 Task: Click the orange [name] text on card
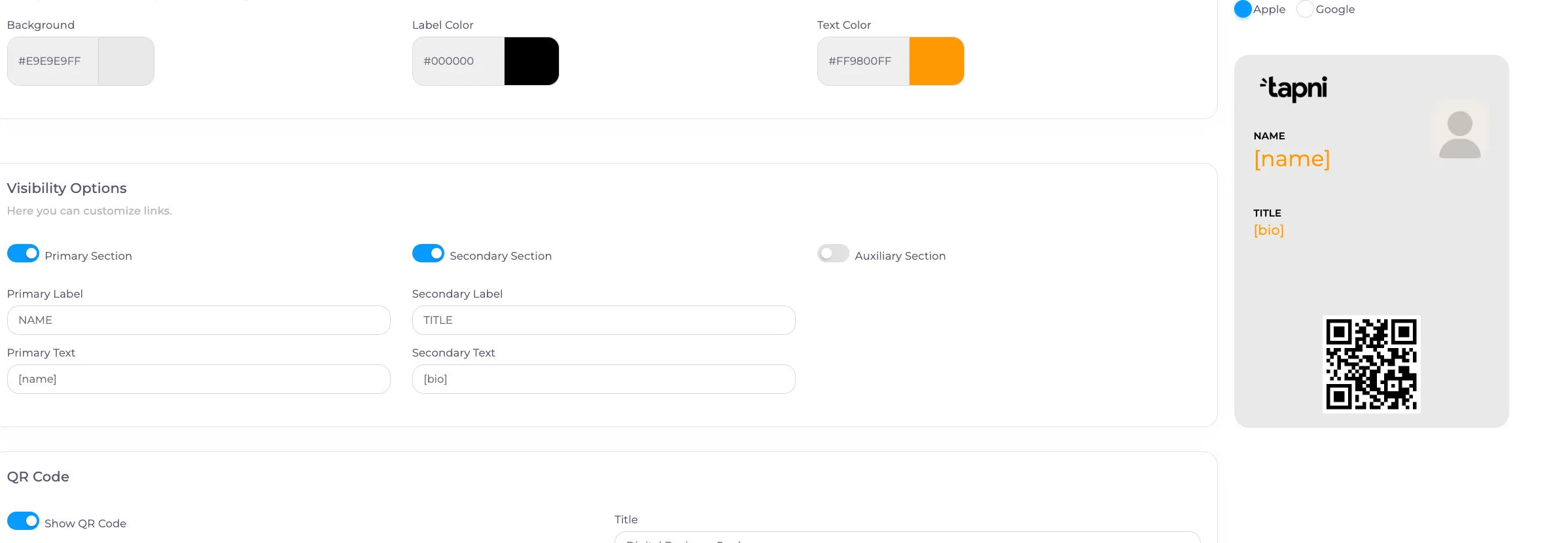click(x=1292, y=159)
